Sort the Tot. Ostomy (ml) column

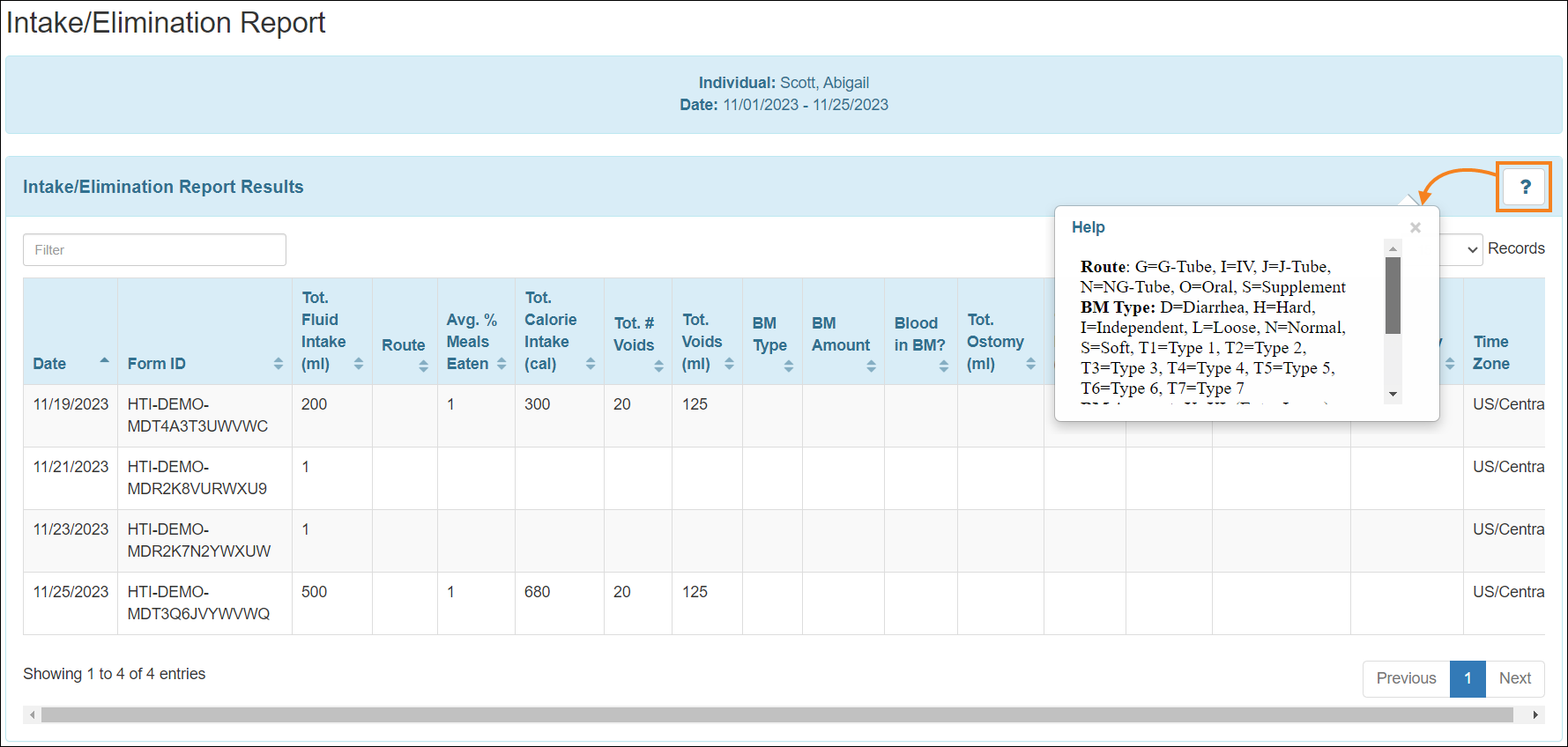(1030, 364)
